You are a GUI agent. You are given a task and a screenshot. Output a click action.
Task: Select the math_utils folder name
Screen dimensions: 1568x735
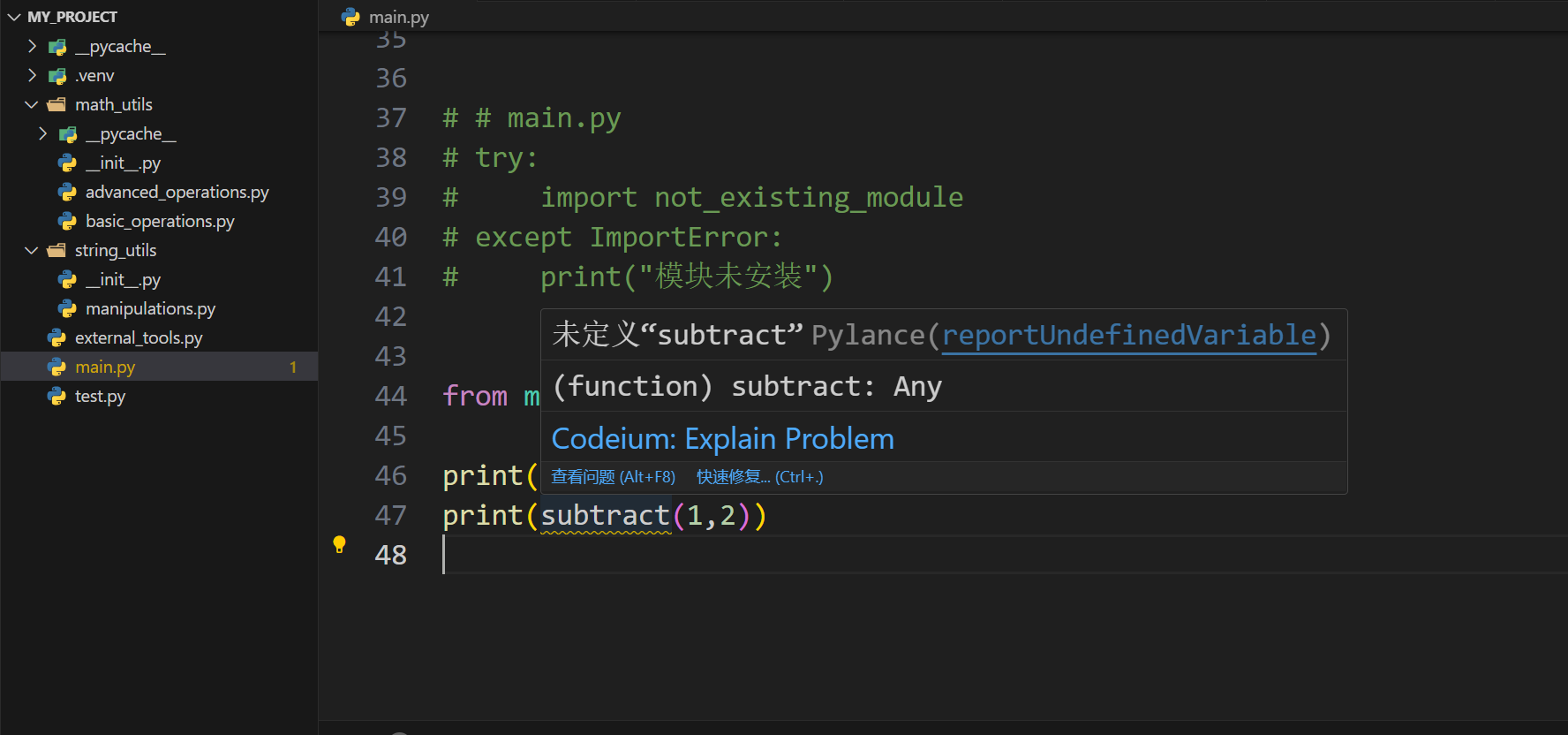tap(114, 104)
